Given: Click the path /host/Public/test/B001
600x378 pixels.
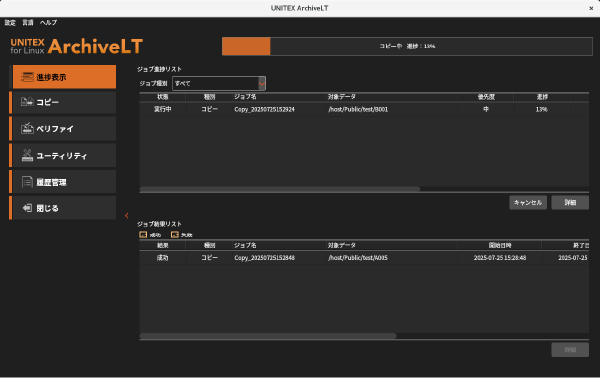Looking at the screenshot, I should (x=358, y=109).
